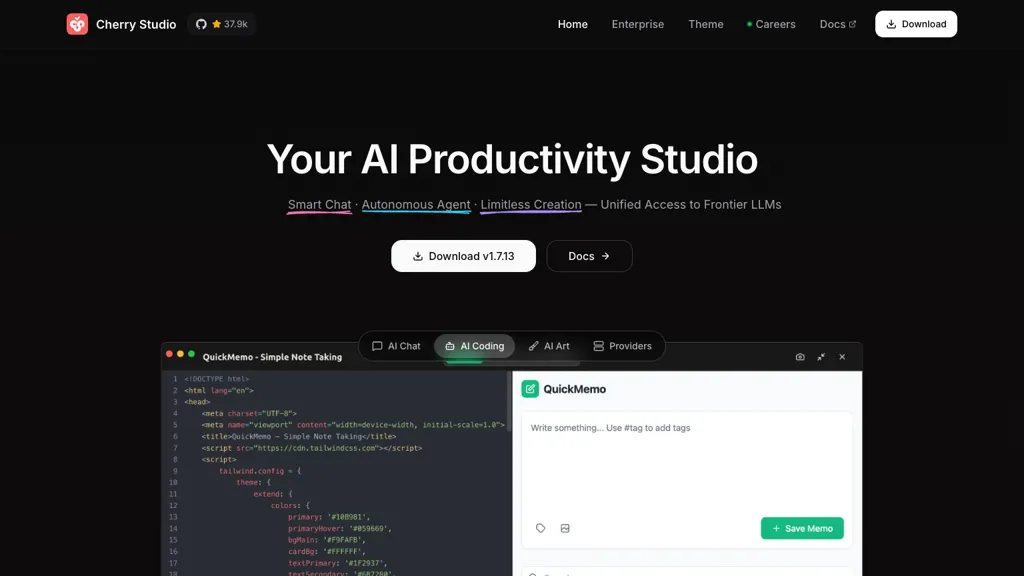The image size is (1024, 576).
Task: Click the Cherry Studio logo icon
Action: coord(77,24)
